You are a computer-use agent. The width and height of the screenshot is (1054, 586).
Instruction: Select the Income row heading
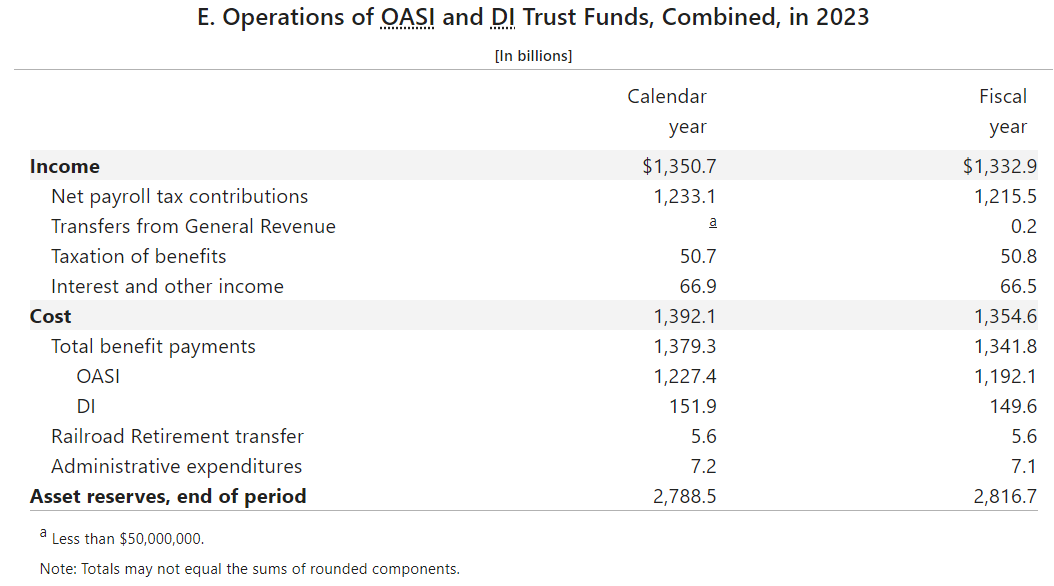tap(65, 166)
